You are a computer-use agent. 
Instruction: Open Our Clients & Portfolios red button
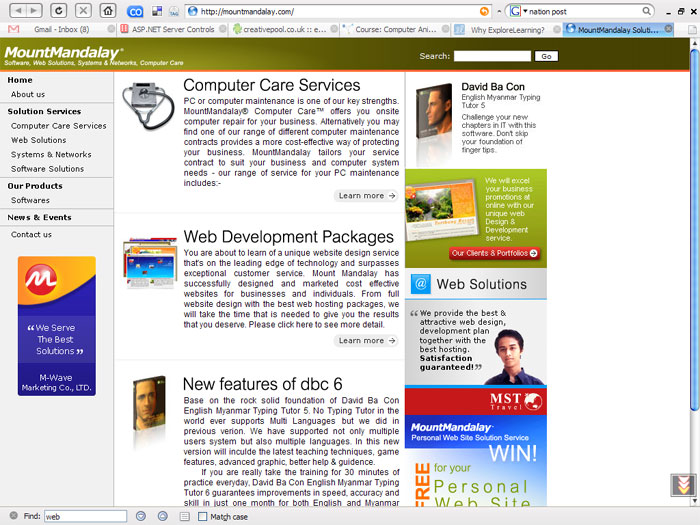494,253
